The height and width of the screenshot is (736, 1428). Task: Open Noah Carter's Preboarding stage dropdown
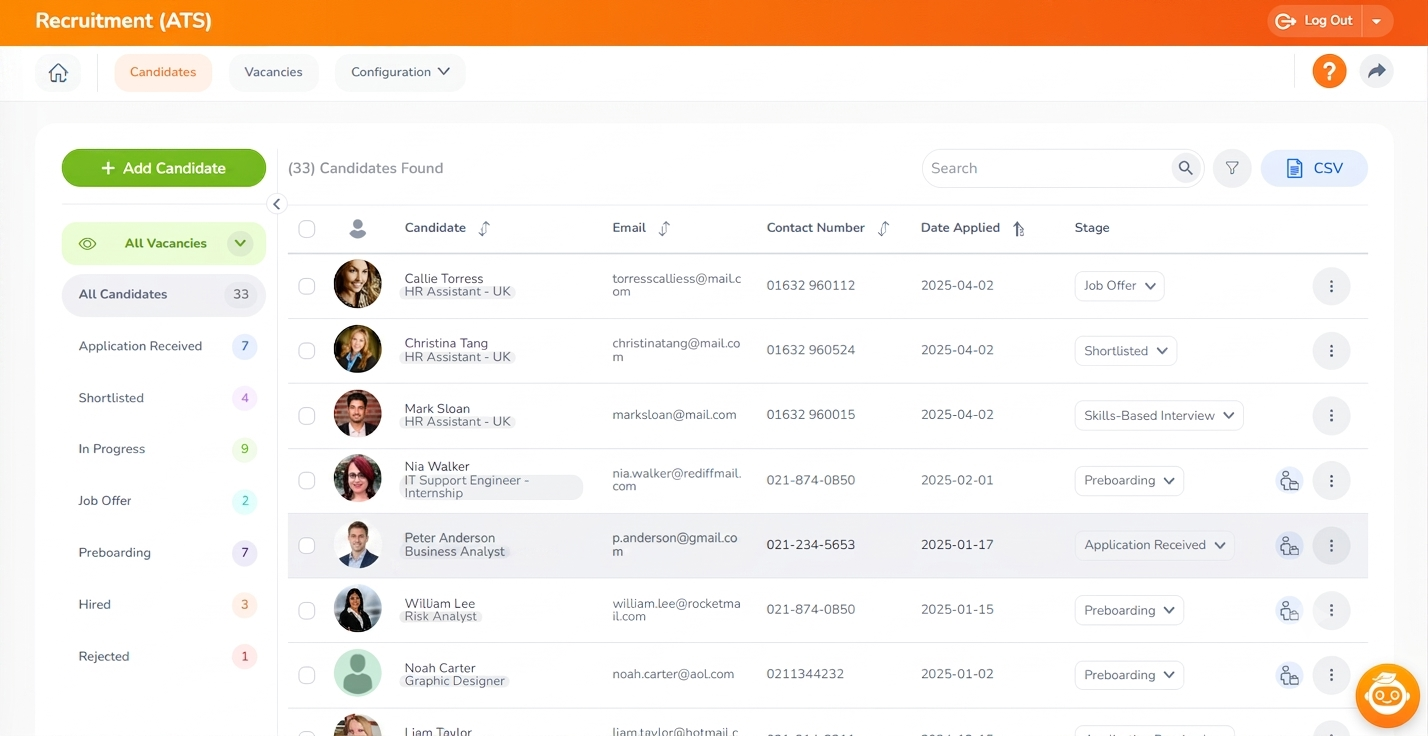(x=1129, y=676)
